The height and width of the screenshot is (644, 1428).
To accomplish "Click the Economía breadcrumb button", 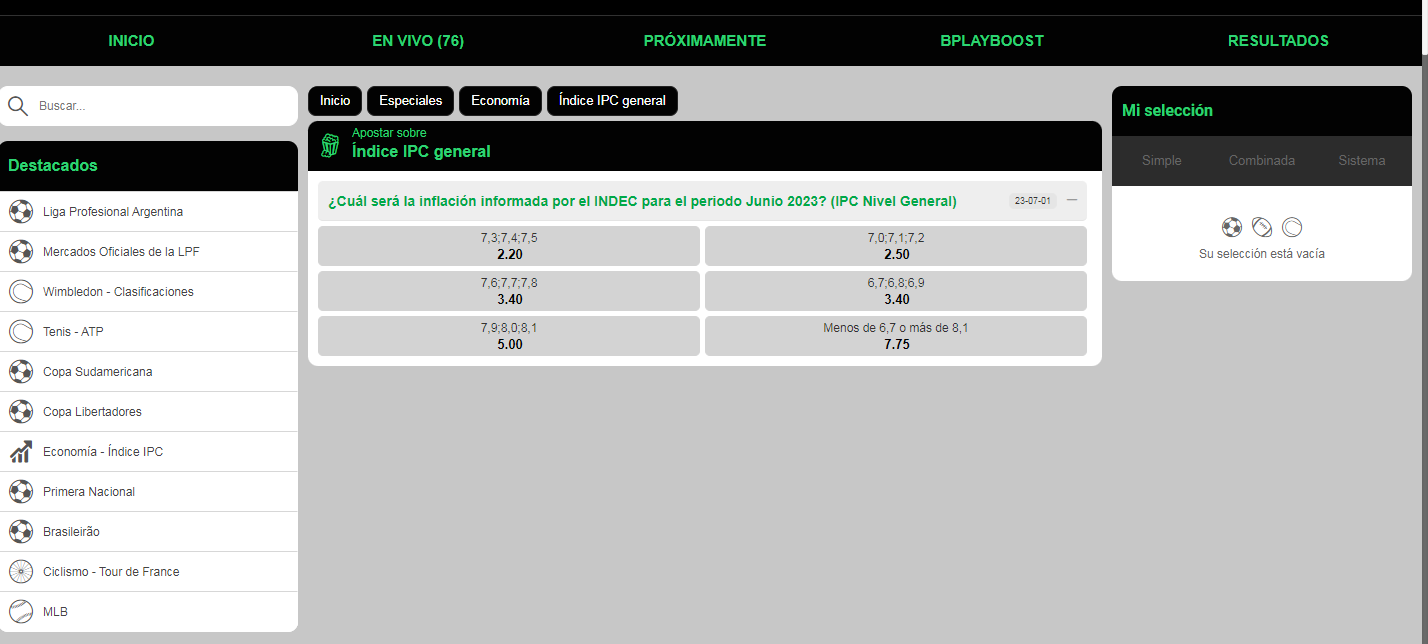I will 500,101.
